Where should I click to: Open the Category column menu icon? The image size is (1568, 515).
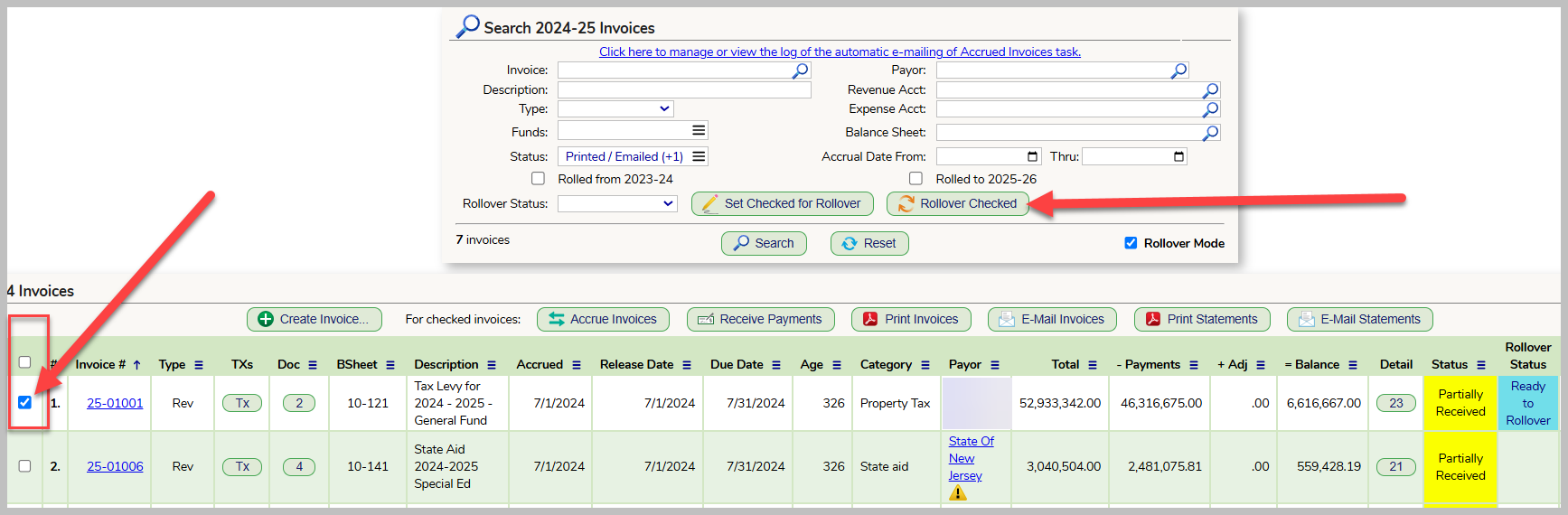coord(925,365)
